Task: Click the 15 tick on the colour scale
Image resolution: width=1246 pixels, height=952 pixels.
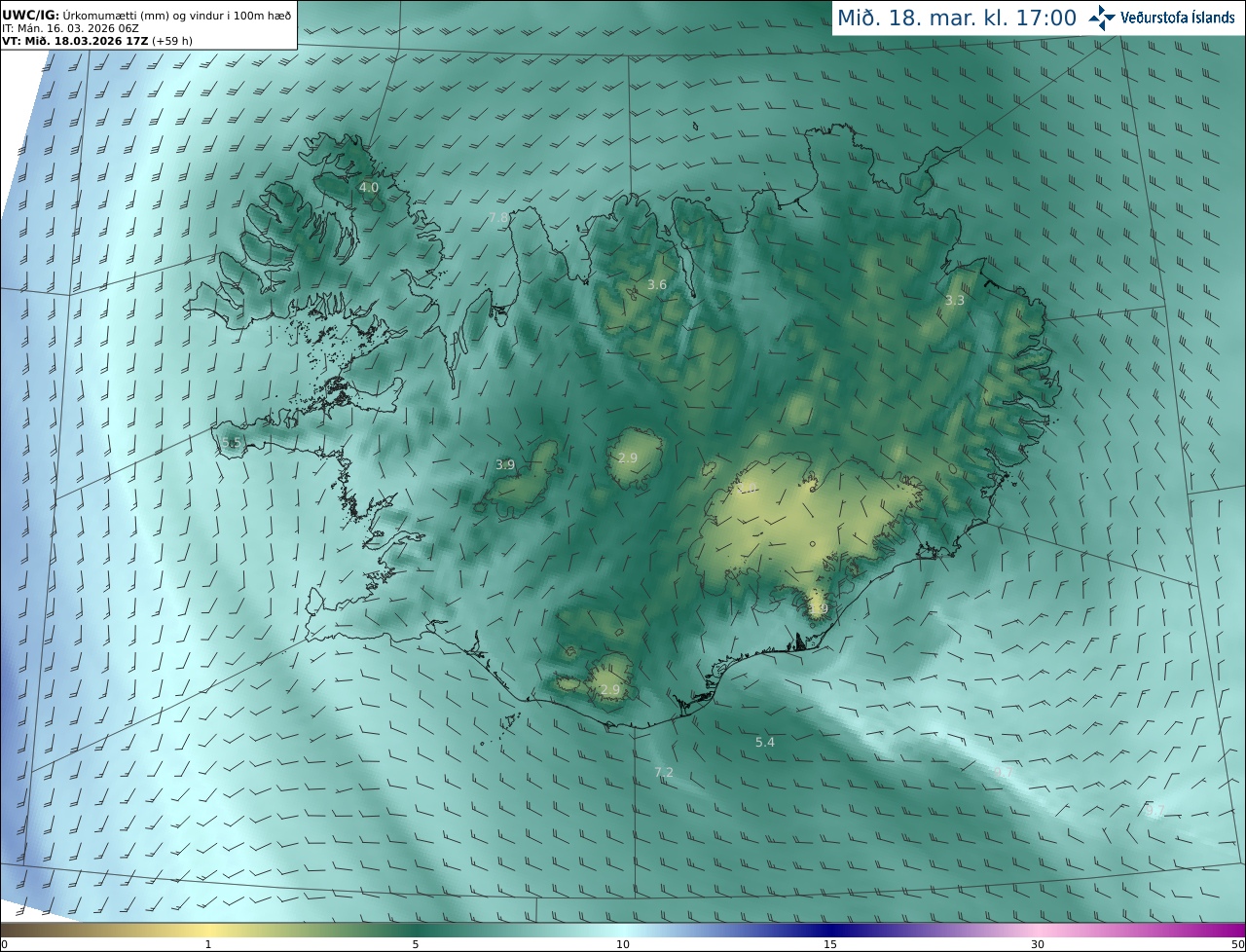Action: click(830, 944)
